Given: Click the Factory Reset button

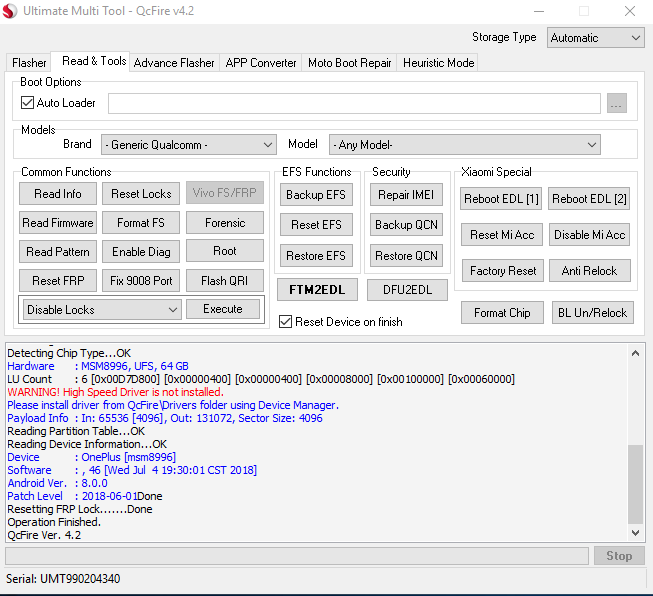Looking at the screenshot, I should [x=503, y=271].
